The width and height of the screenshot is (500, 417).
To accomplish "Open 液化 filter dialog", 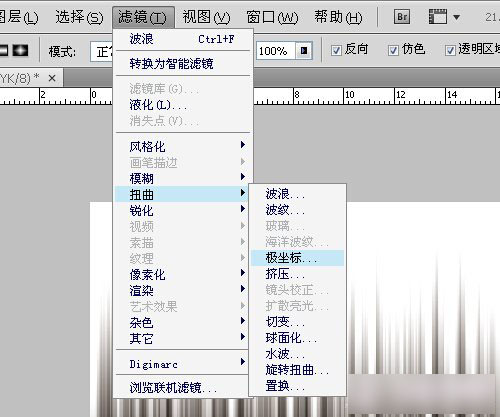I will [x=183, y=105].
